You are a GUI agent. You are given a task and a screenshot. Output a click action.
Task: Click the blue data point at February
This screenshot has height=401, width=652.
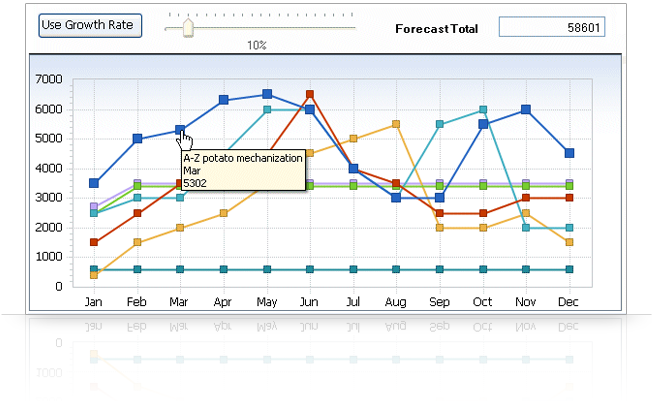[137, 139]
